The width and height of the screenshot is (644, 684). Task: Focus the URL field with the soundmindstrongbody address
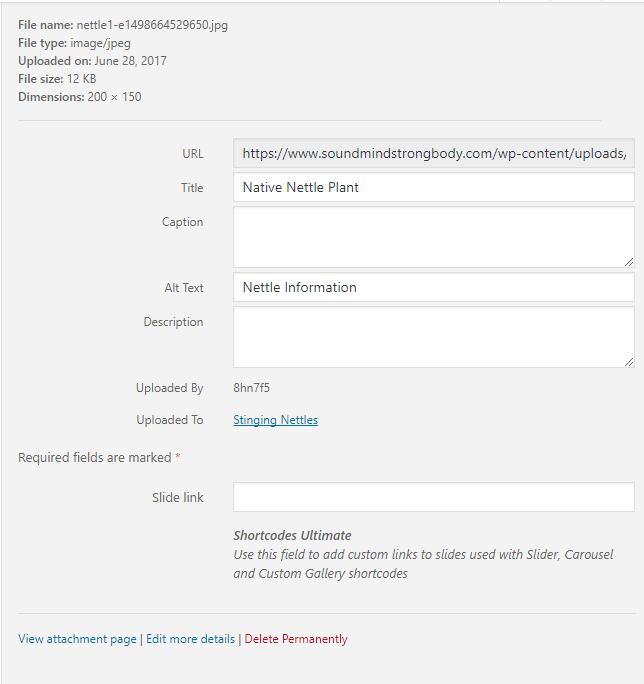[x=434, y=153]
